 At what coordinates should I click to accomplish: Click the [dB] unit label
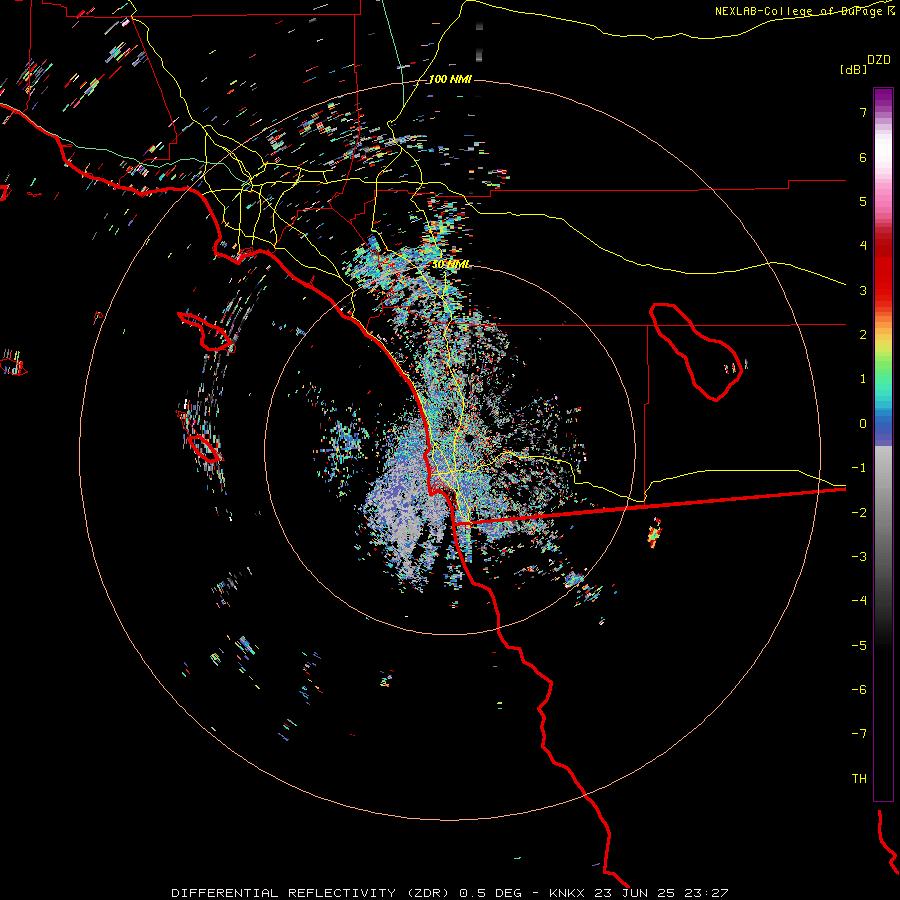click(853, 69)
